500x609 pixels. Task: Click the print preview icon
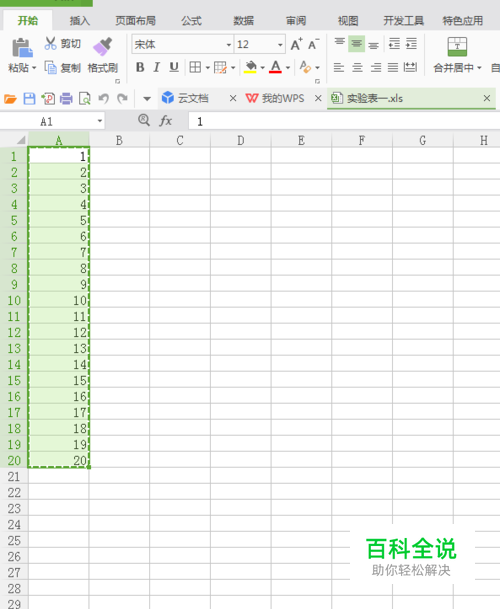tap(85, 99)
